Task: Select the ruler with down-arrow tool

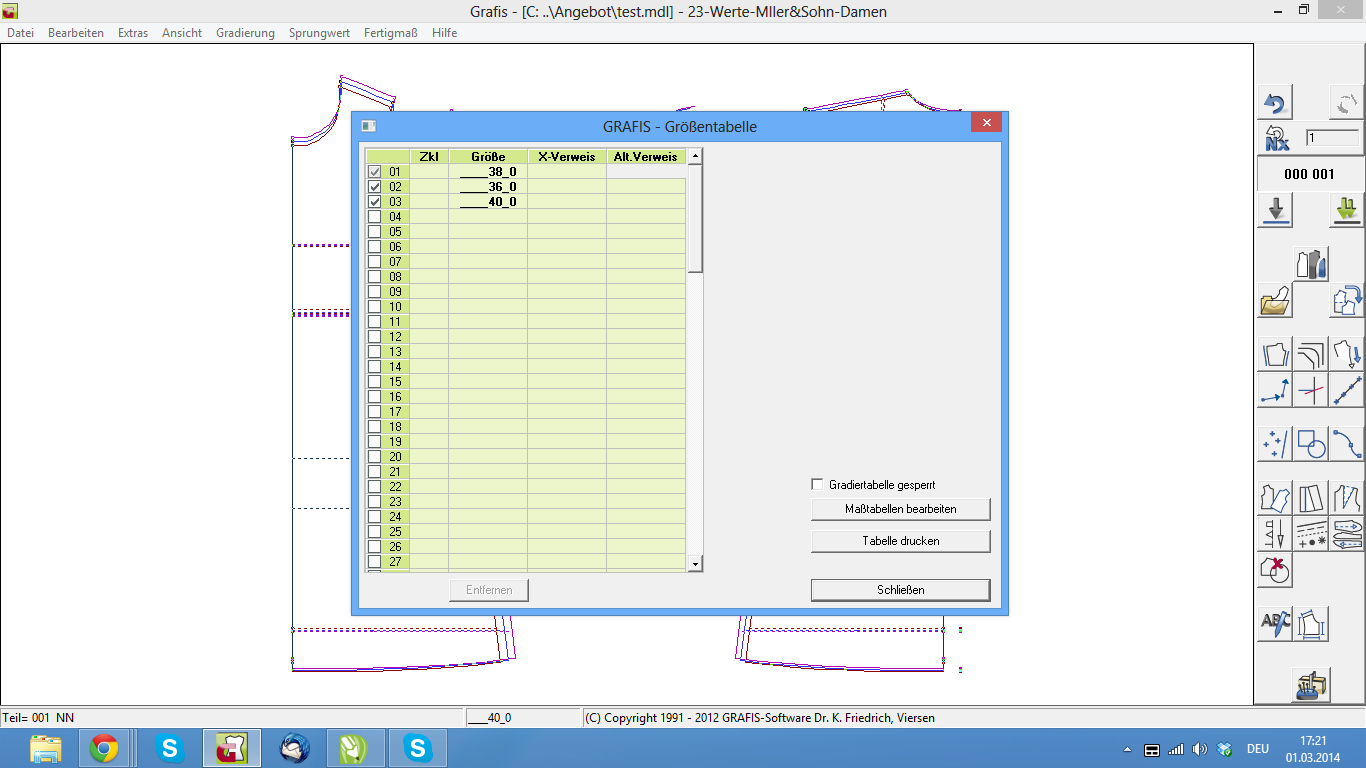Action: click(x=1275, y=533)
